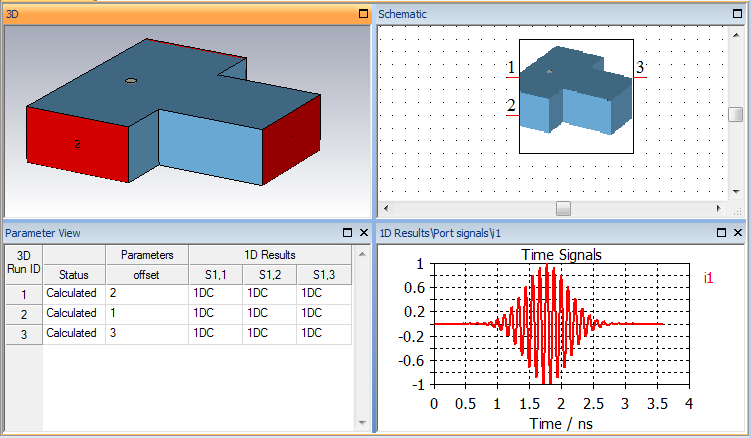Click Calculated status in row 1
This screenshot has height=438, width=751.
74,293
